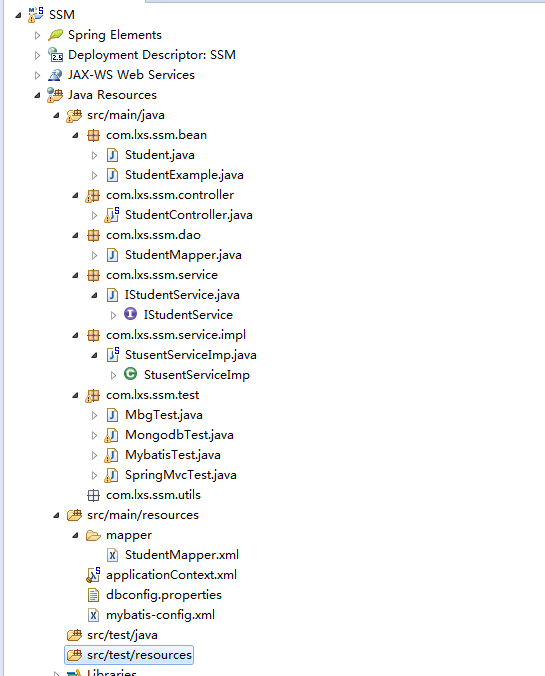Click the StudentExample.java file icon
545x676 pixels.
tap(112, 175)
